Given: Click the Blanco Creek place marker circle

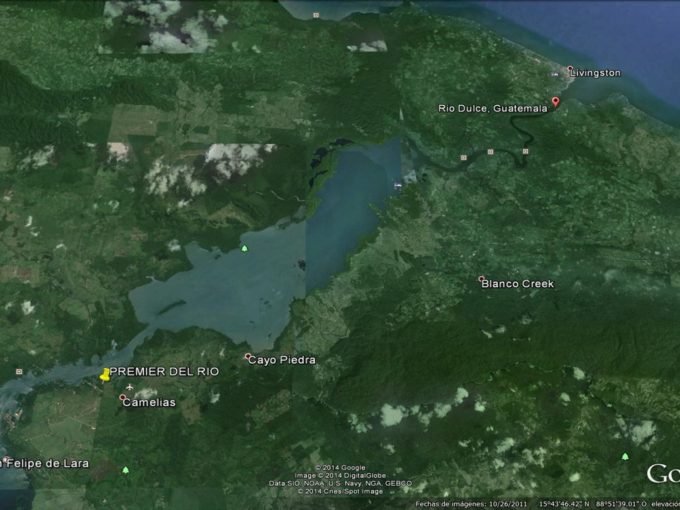Looking at the screenshot, I should point(481,280).
